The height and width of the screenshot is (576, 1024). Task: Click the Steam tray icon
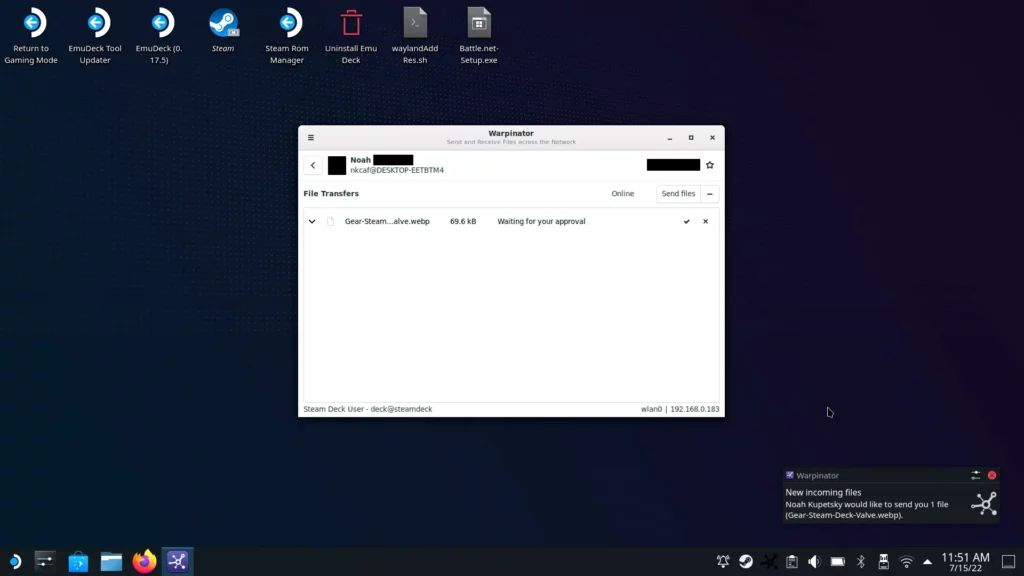(746, 562)
